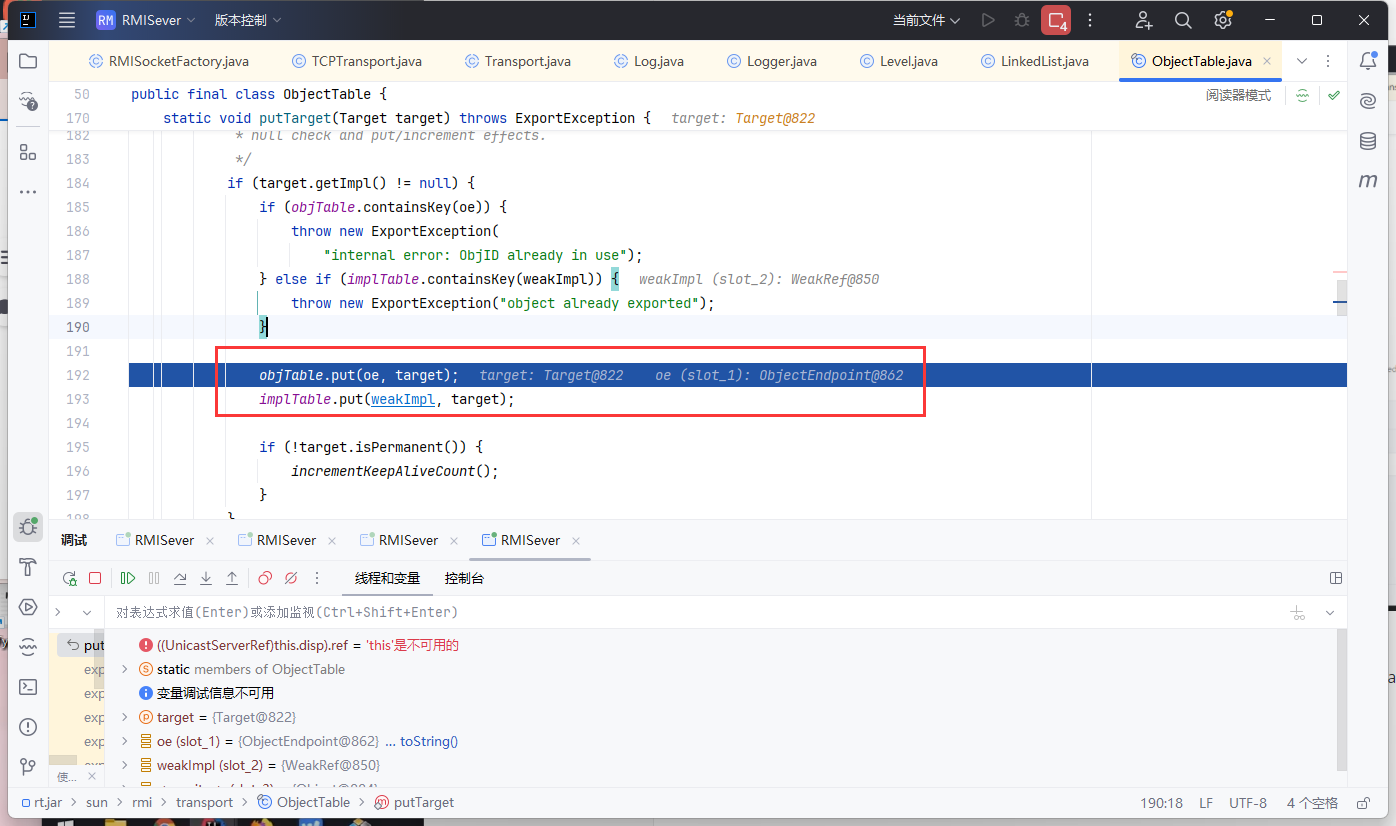This screenshot has width=1396, height=826.
Task: Toggle Mute Breakpoints in debug toolbar
Action: (291, 578)
